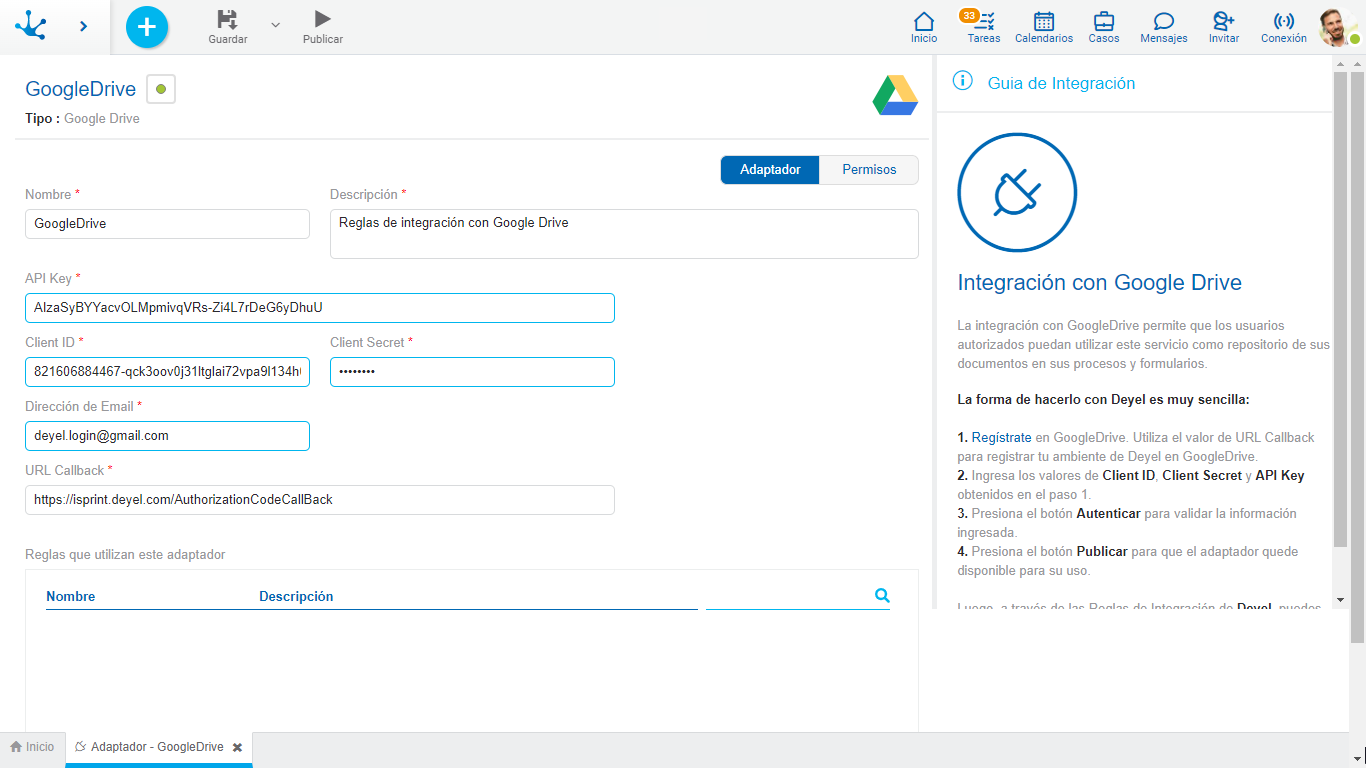Open Casos briefcase icon
1366x768 pixels.
click(x=1104, y=27)
